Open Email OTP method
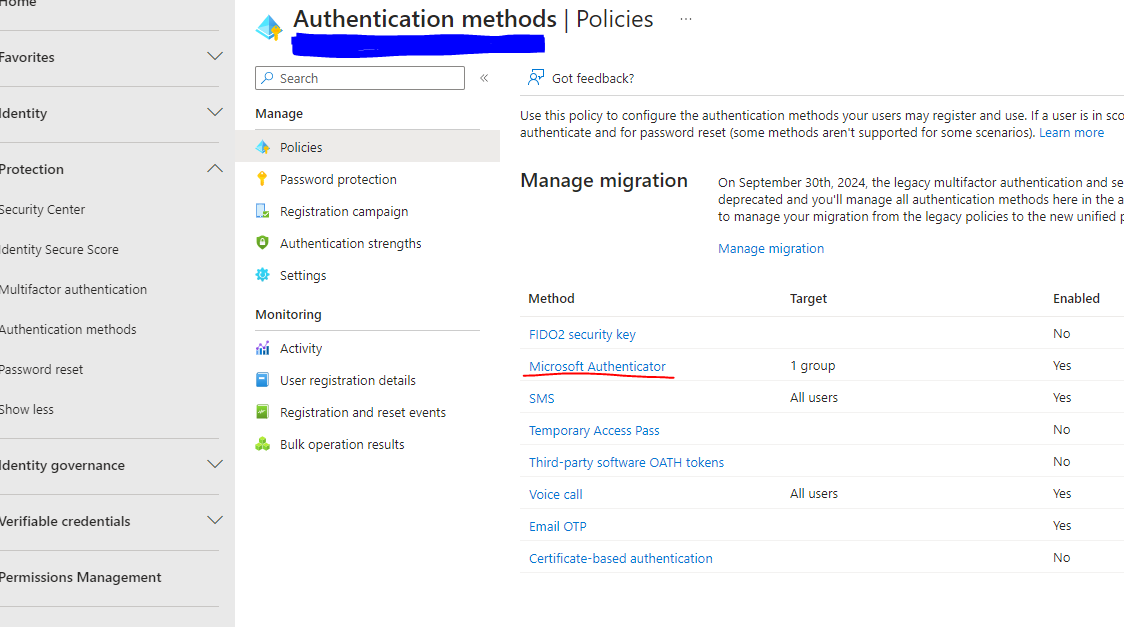Screen dimensions: 1124x627 pos(558,526)
